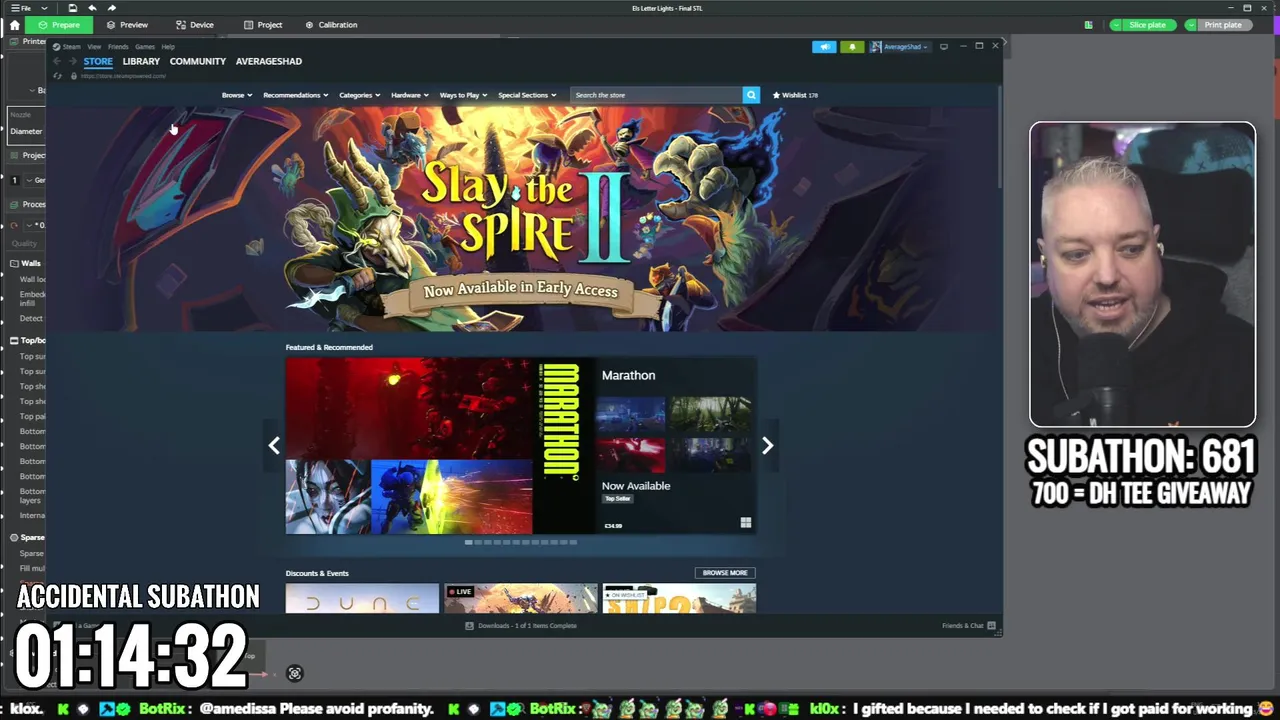The height and width of the screenshot is (720, 1280).
Task: Go to the Steam COMMUNITY section
Action: pyautogui.click(x=198, y=61)
